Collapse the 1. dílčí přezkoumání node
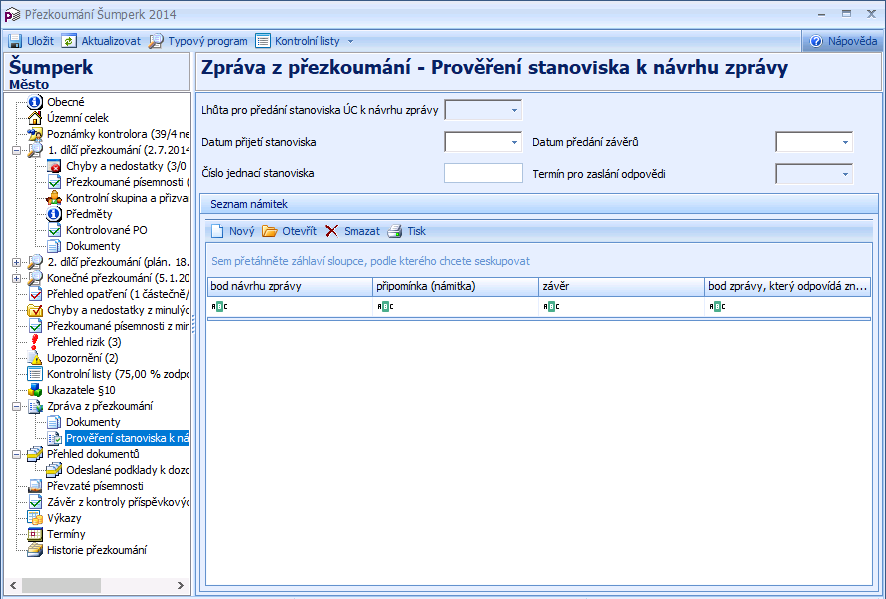Viewport: 886px width, 599px height. coord(16,150)
